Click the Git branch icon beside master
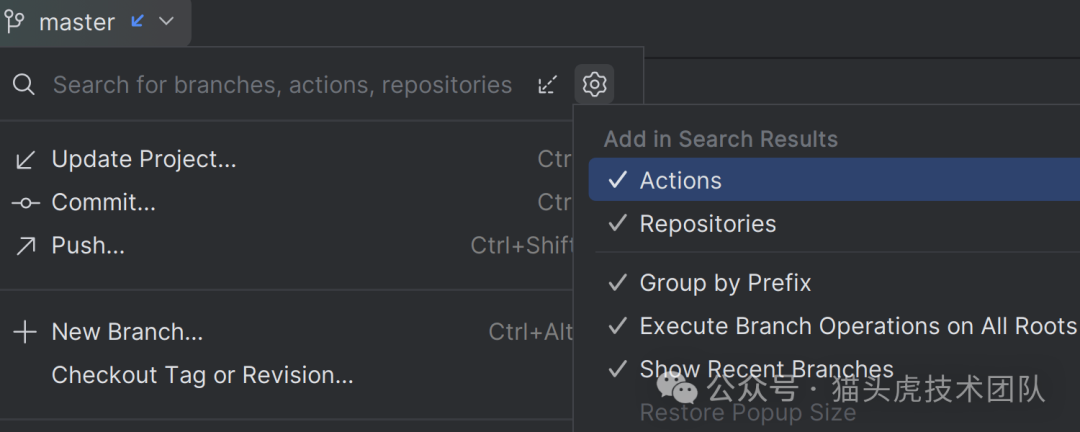Viewport: 1080px width, 432px height. coord(14,22)
